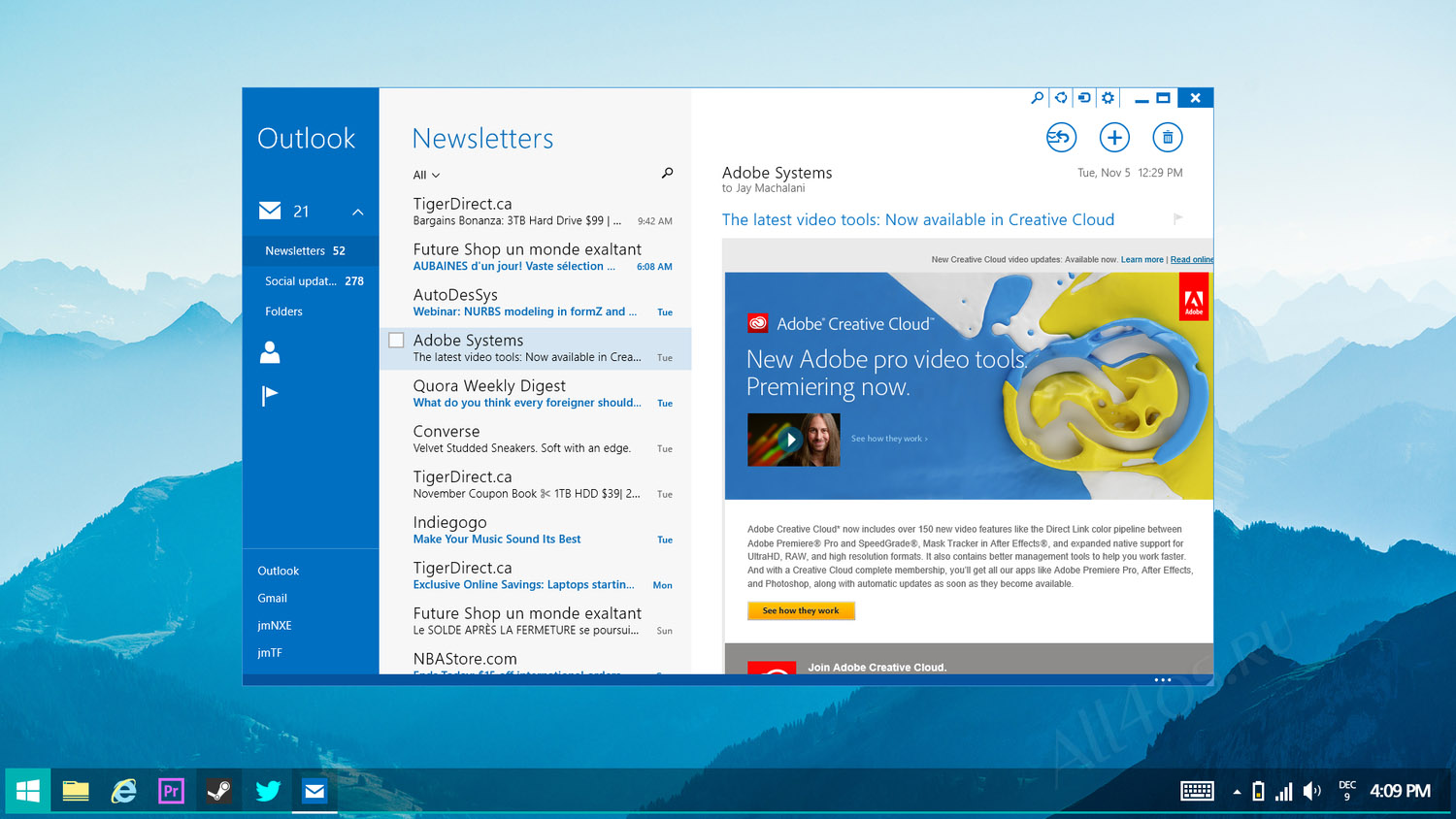The width and height of the screenshot is (1456, 819).
Task: Open NBAStore.com message
Action: [535, 661]
